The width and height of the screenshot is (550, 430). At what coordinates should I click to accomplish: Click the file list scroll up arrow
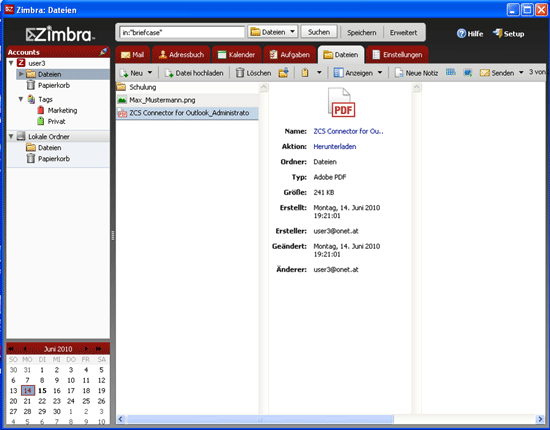[x=264, y=87]
